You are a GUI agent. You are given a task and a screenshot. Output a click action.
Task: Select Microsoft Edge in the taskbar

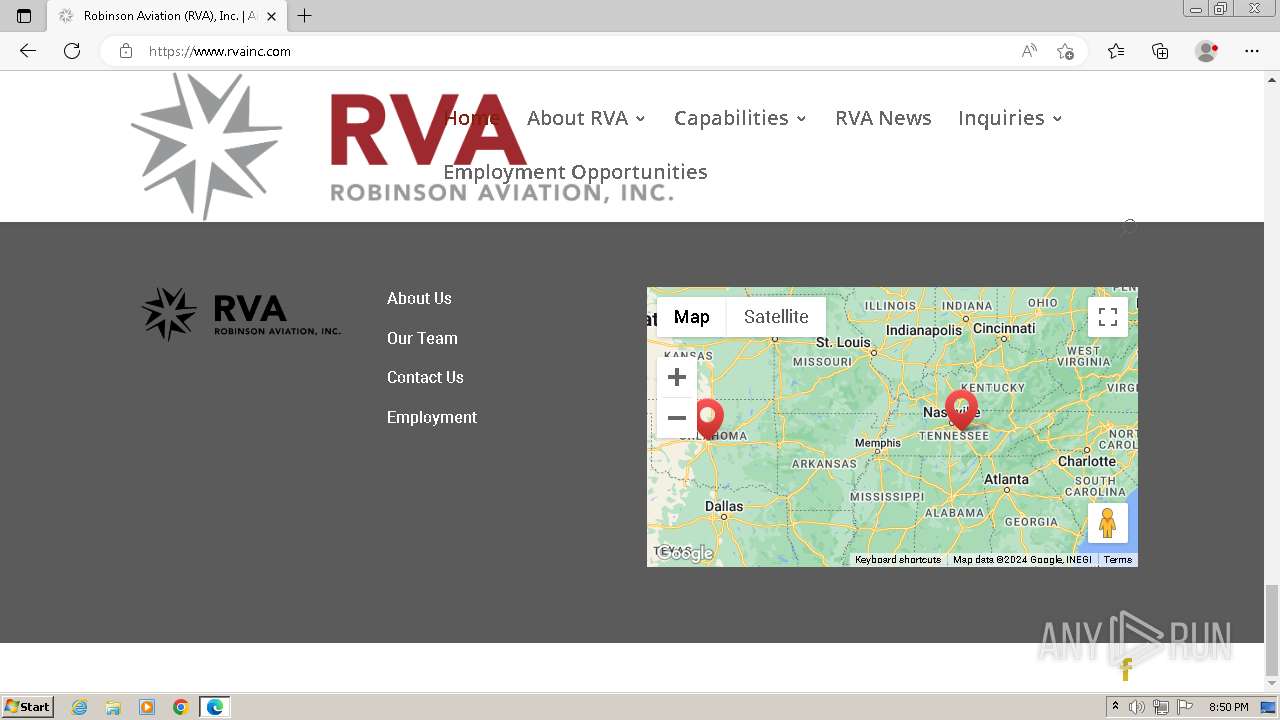[215, 707]
